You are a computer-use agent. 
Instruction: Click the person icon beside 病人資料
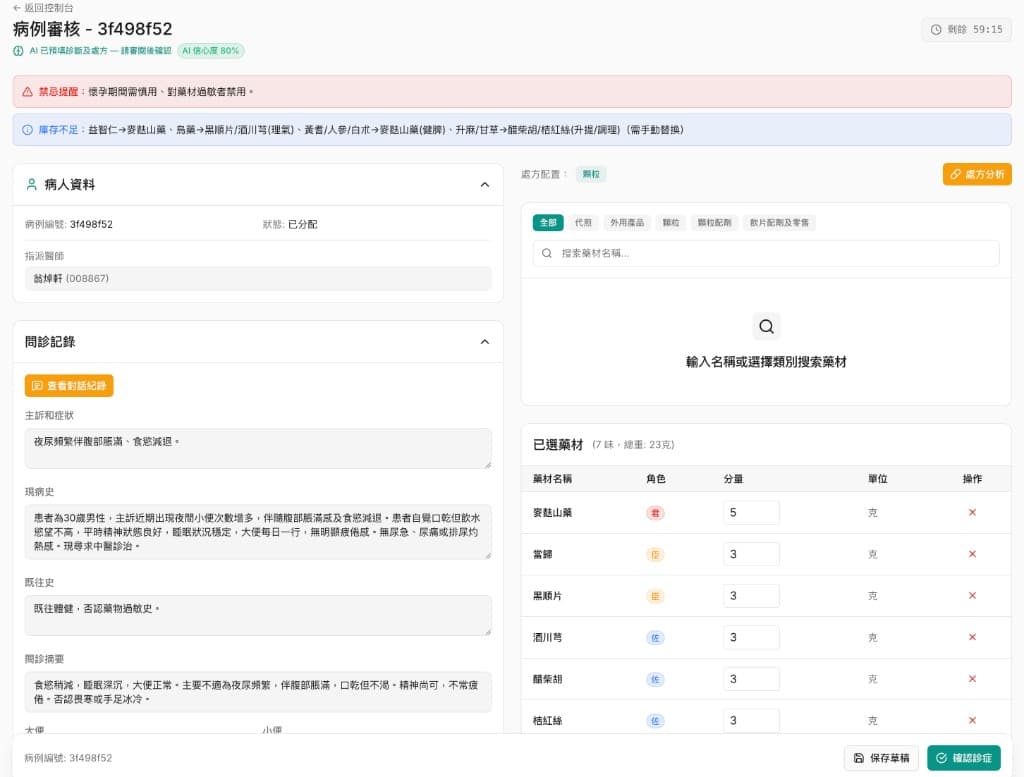[x=31, y=184]
